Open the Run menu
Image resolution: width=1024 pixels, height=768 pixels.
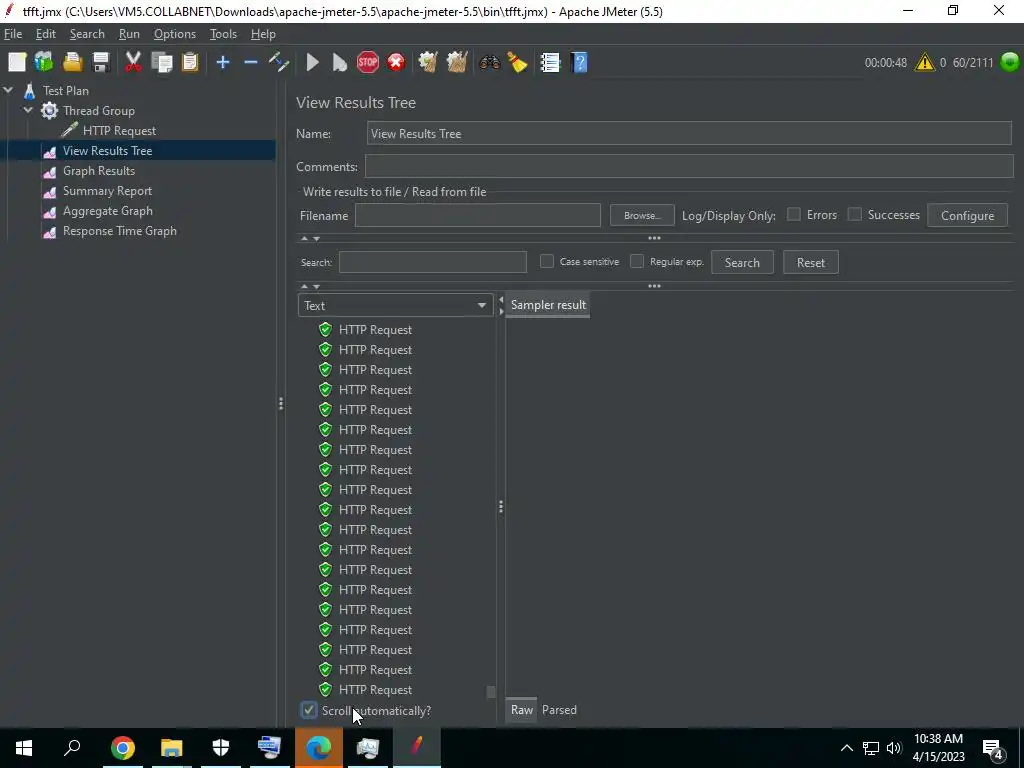129,34
